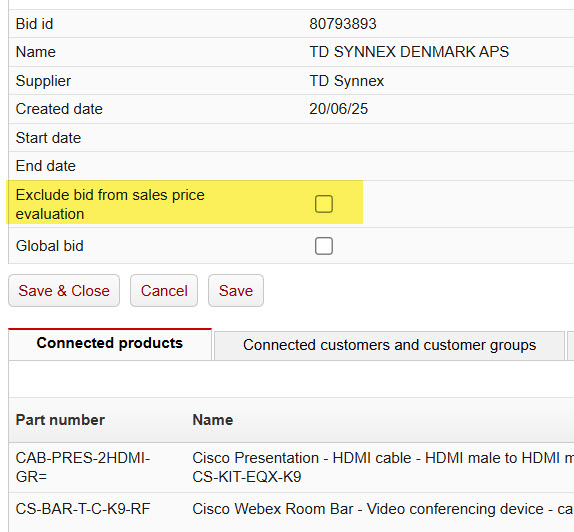Click the name value TD SYNNEX DENMARK APS
Screen dimensions: 574x532
[409, 52]
